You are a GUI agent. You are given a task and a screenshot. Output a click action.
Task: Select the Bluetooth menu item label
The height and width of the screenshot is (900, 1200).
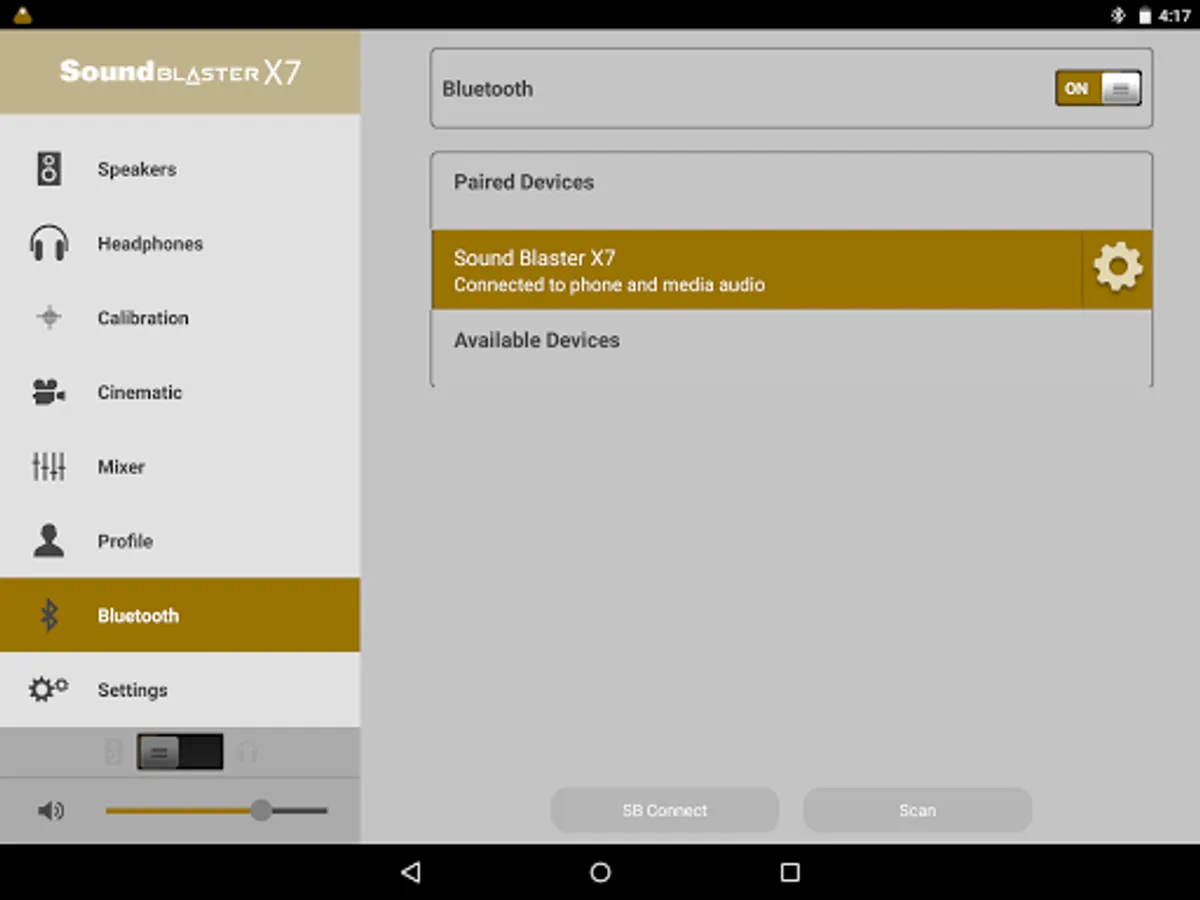(138, 615)
